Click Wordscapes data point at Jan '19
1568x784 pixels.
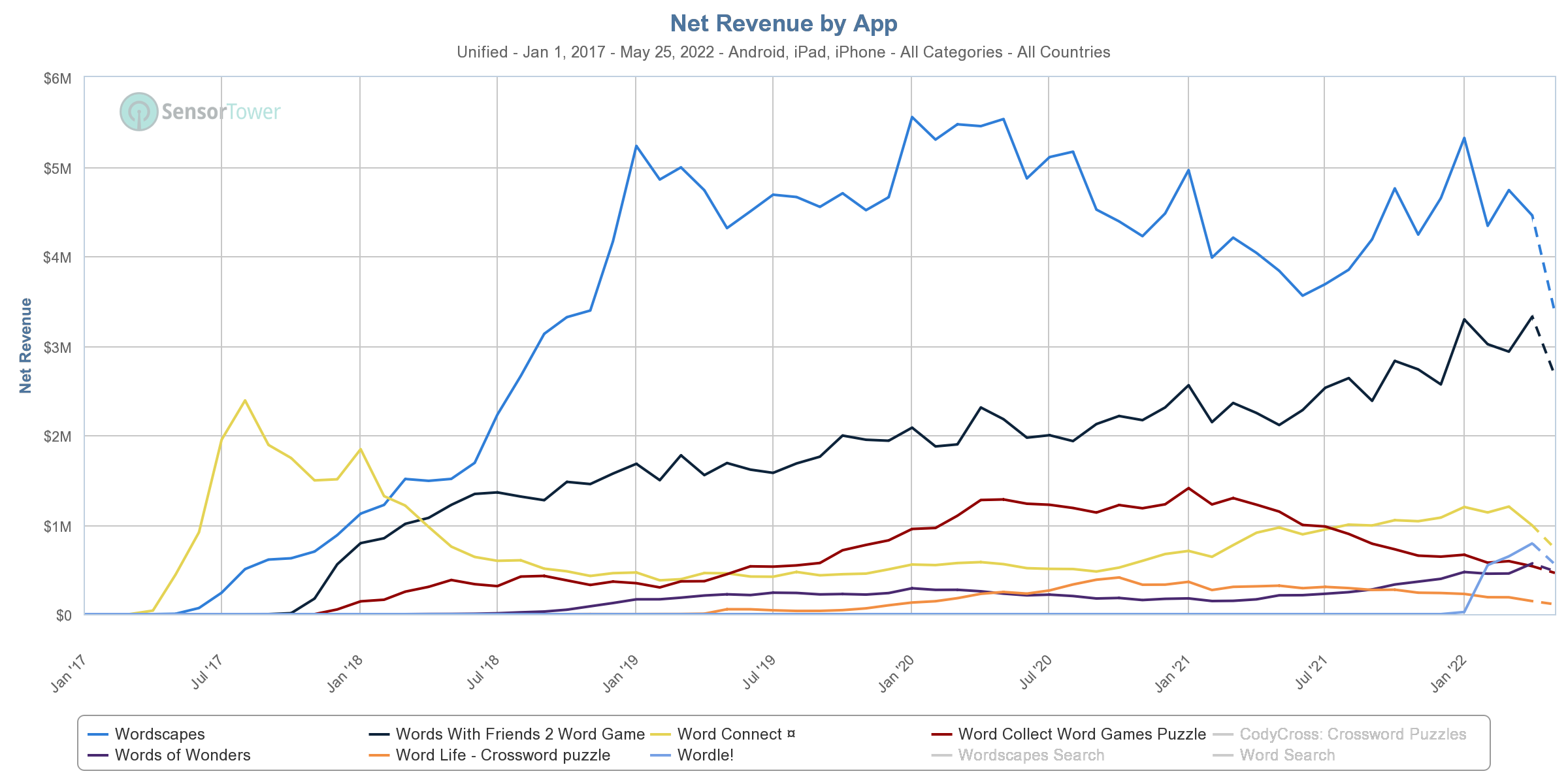[636, 146]
